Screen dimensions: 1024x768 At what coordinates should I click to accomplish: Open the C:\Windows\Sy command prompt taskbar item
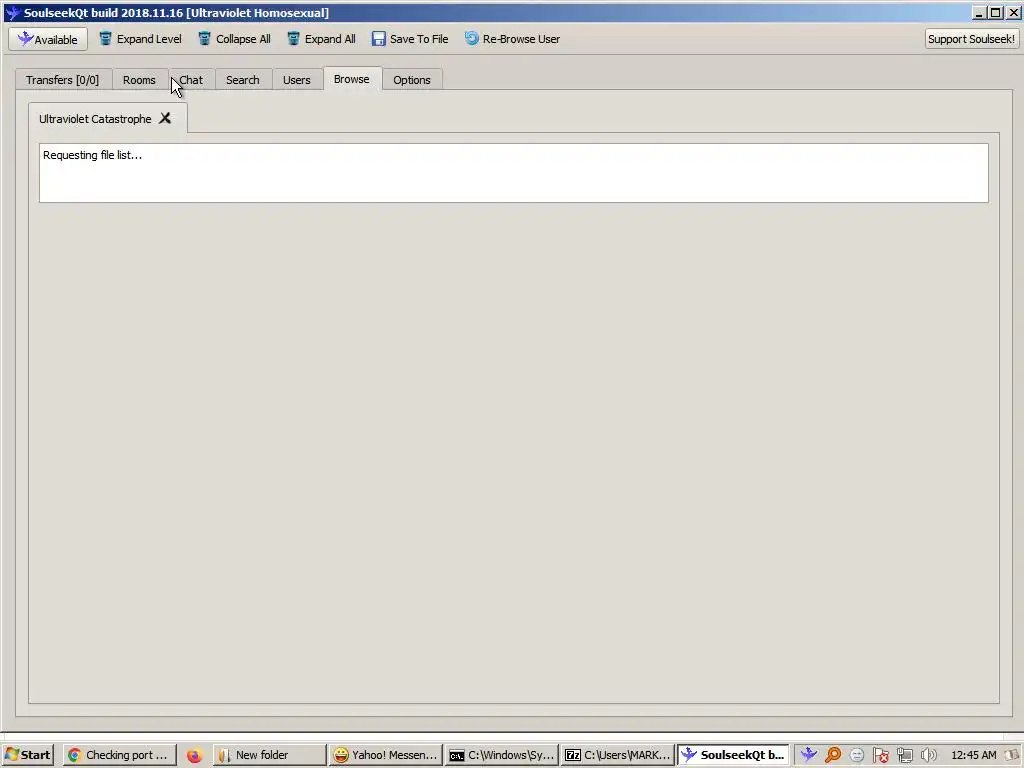[x=502, y=755]
